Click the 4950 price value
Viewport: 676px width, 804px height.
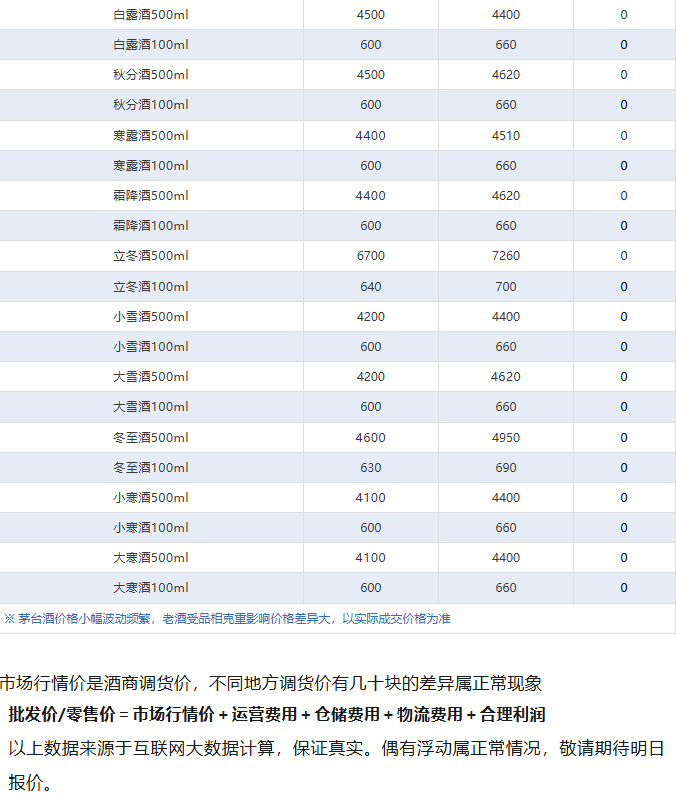tap(506, 437)
